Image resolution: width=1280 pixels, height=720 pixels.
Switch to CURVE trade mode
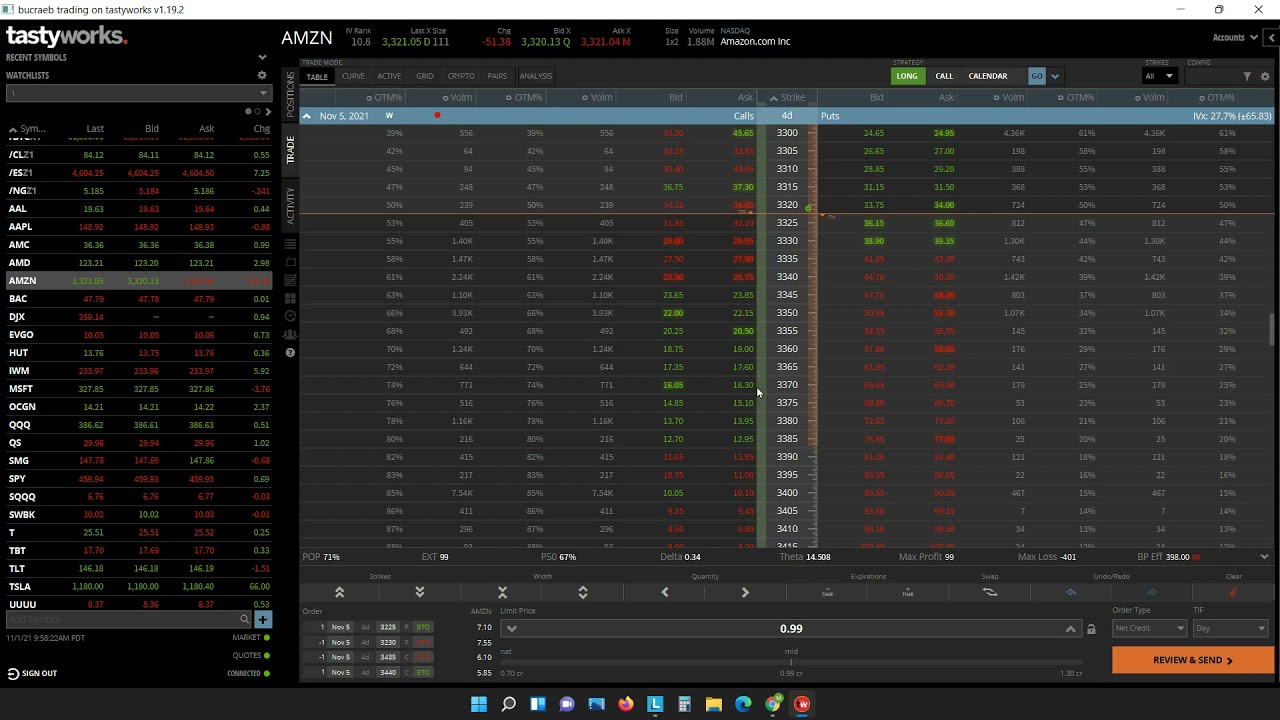[x=353, y=76]
